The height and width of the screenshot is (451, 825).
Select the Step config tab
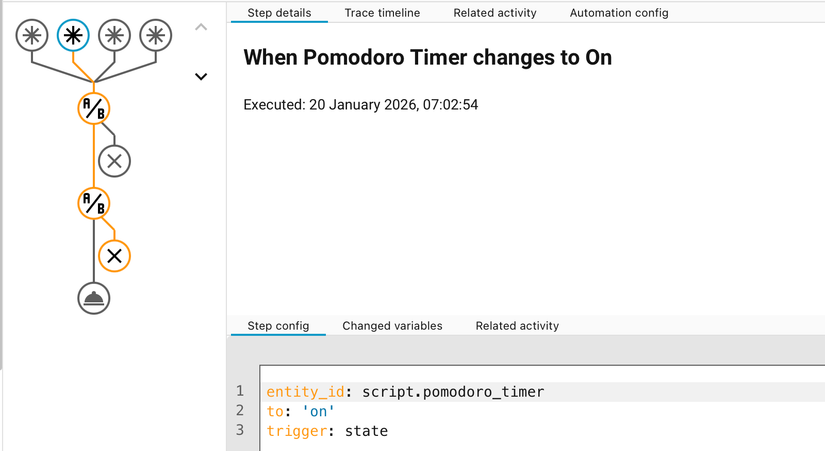click(x=278, y=326)
